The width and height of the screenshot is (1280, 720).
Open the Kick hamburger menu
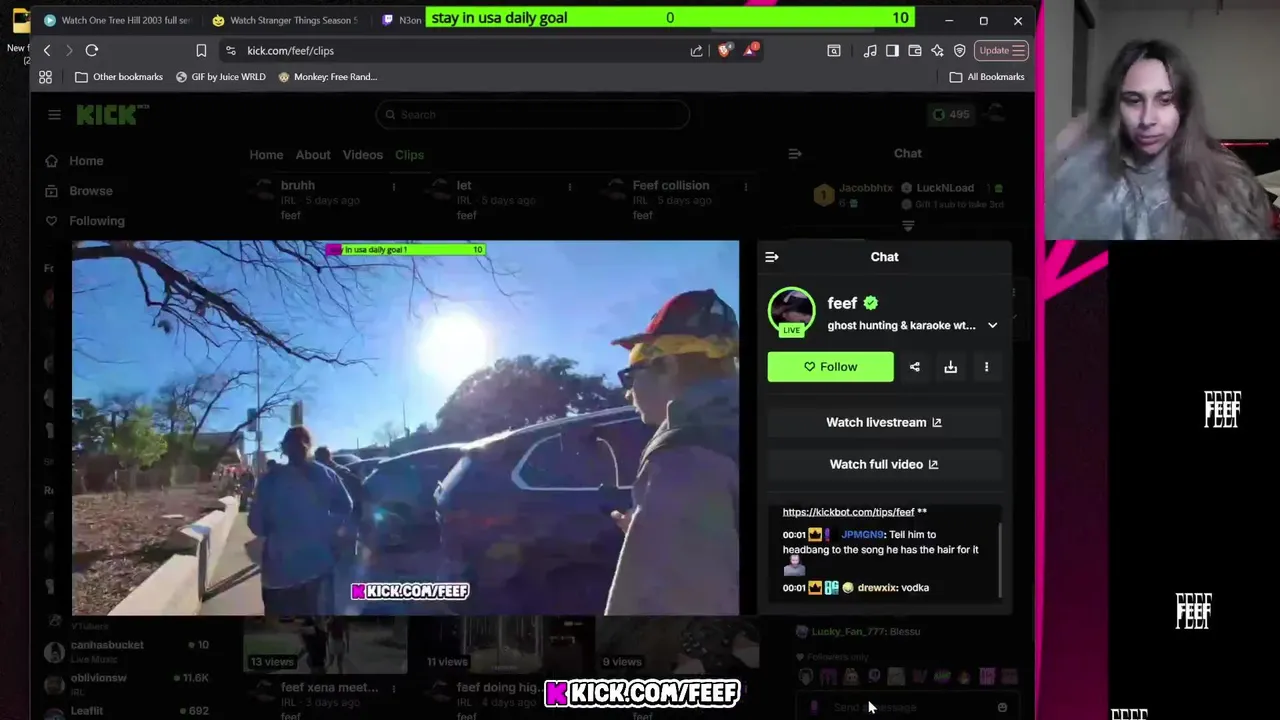click(54, 115)
